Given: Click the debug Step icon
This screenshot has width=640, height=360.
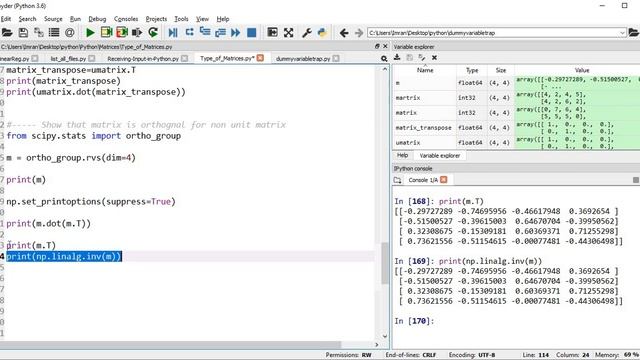Looking at the screenshot, I should 189,32.
